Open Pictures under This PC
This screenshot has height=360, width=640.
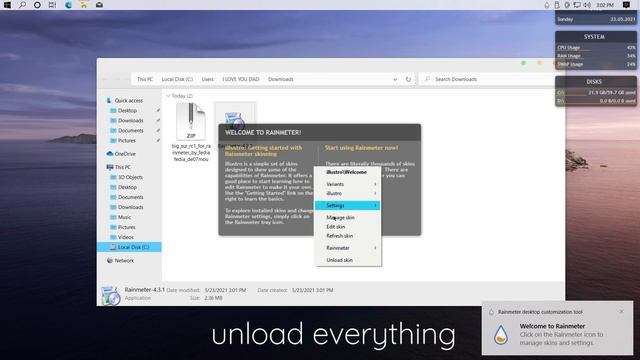(127, 227)
